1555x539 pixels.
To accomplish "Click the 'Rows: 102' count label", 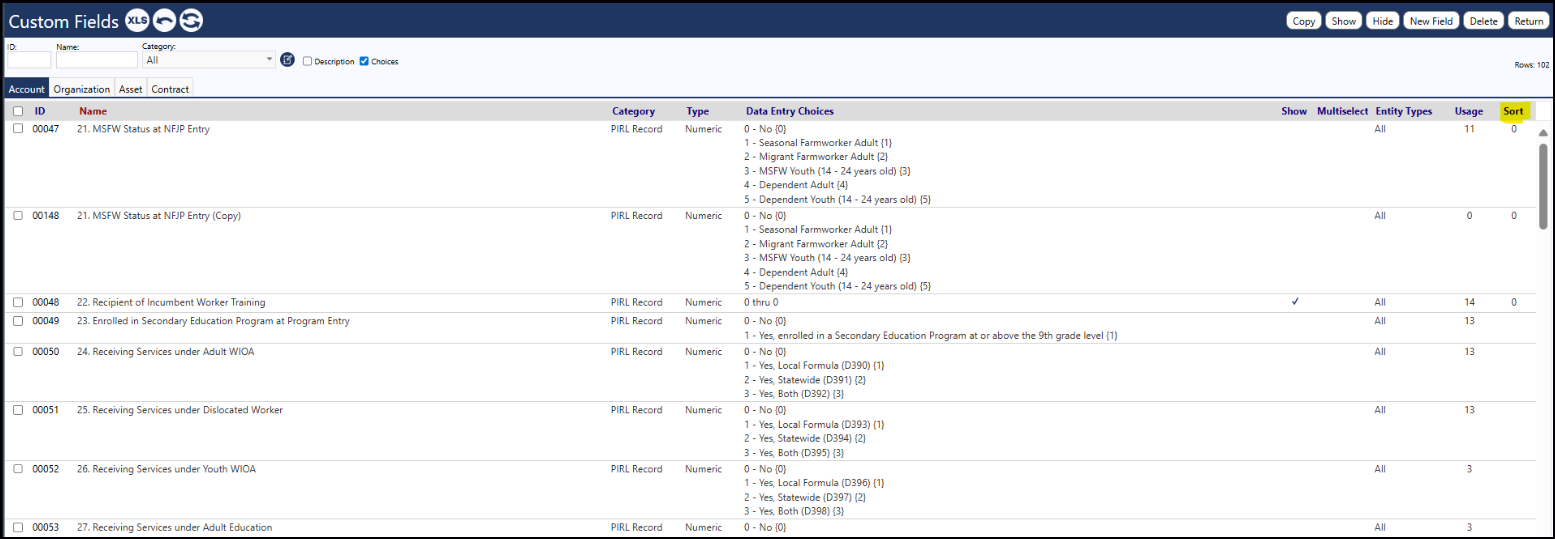I will coord(1532,65).
